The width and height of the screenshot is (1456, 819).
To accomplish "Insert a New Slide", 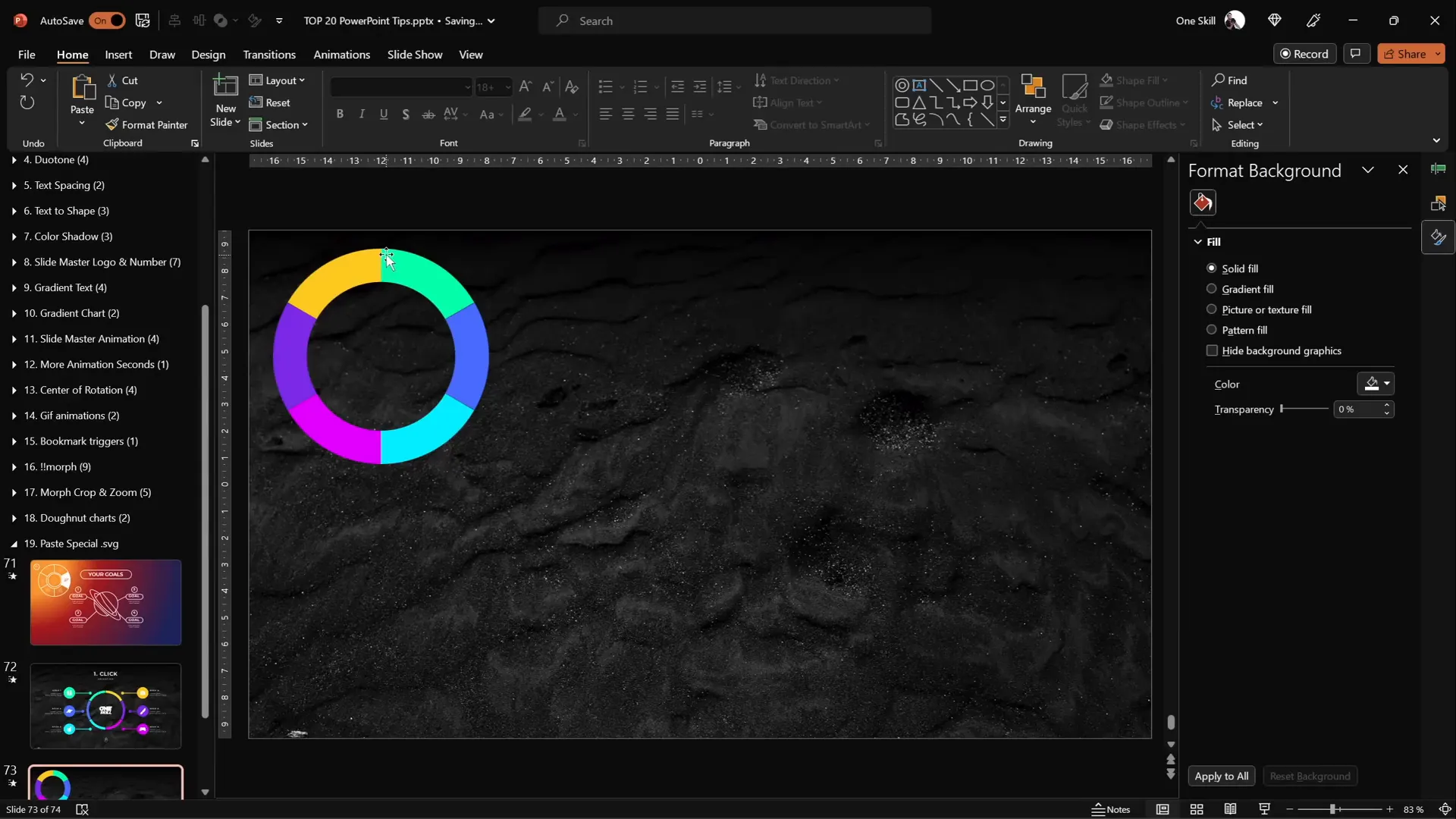I will pos(225,101).
